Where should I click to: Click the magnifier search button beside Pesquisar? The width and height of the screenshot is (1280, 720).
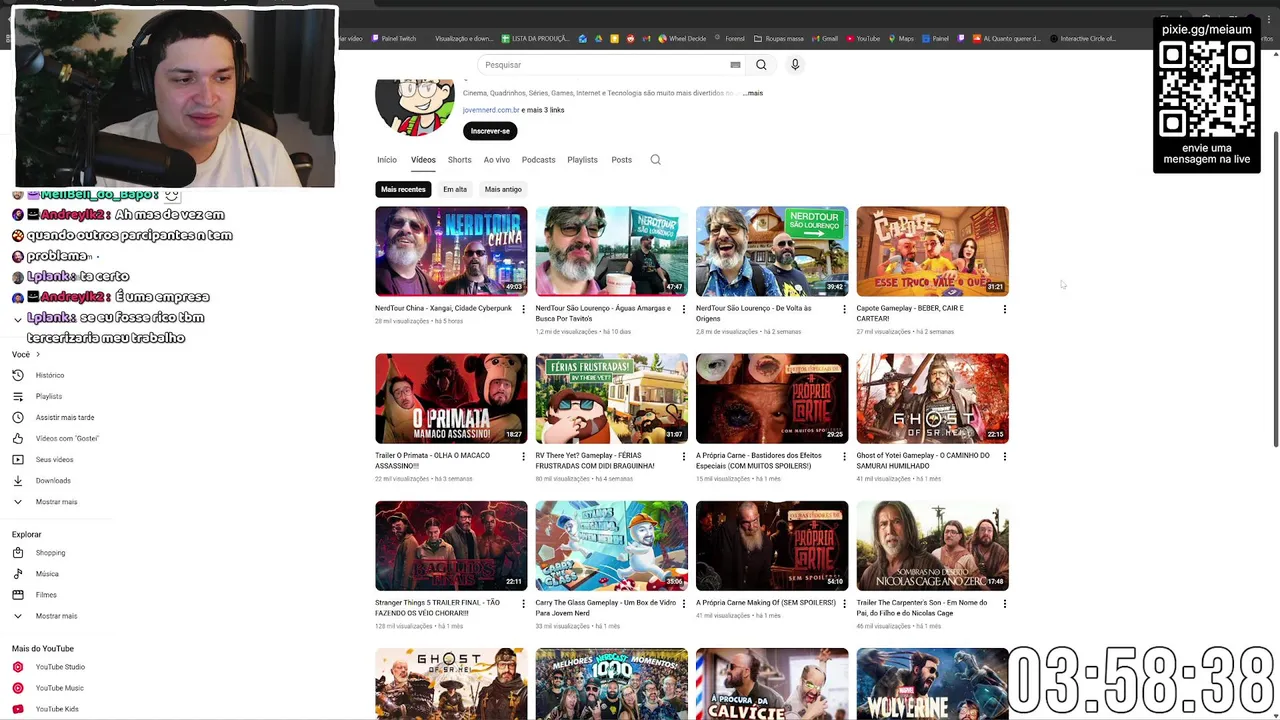(x=761, y=65)
